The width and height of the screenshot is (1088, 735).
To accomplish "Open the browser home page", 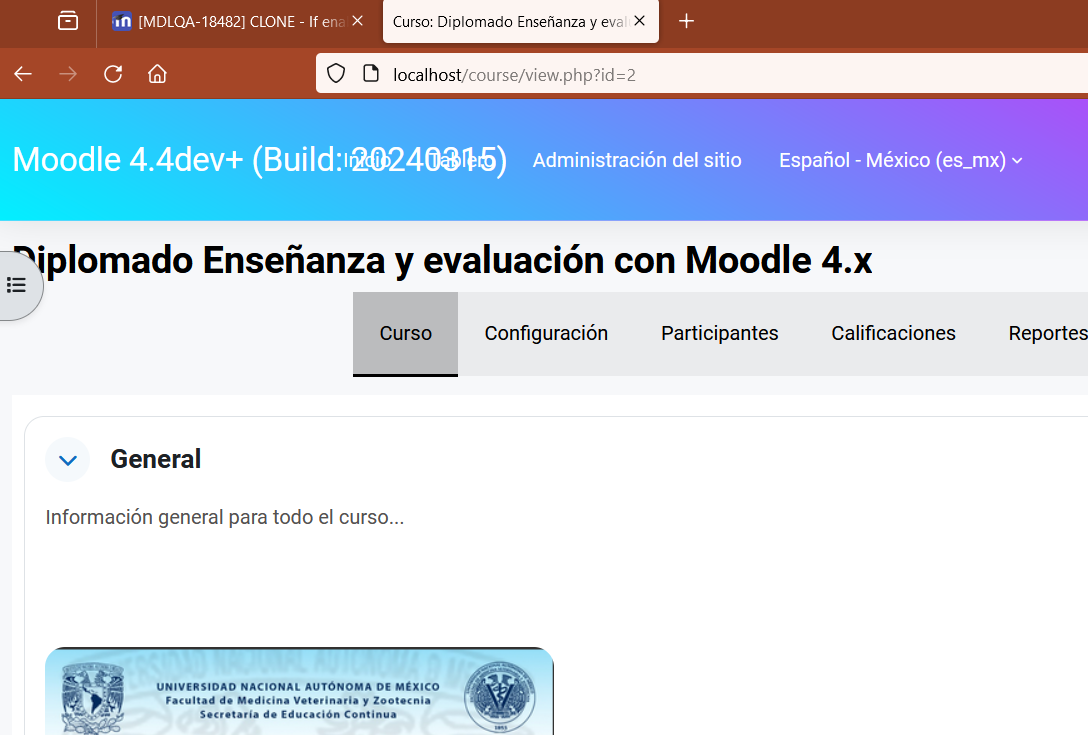I will [158, 74].
